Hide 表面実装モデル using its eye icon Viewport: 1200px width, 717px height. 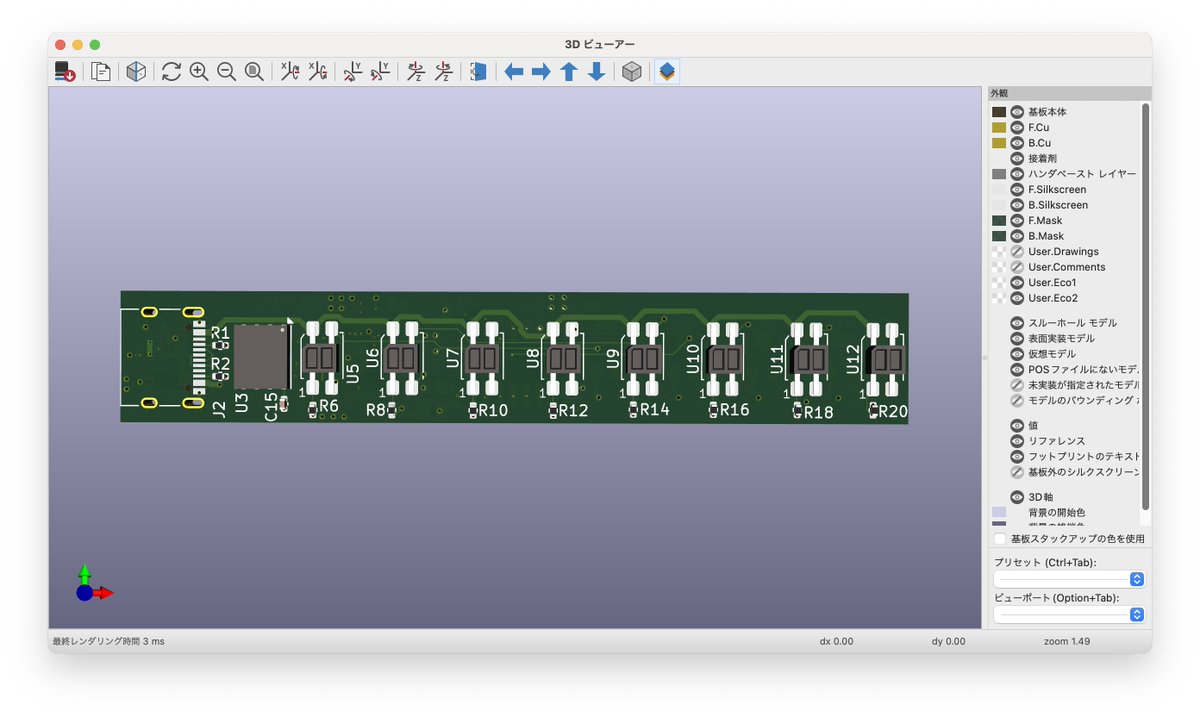point(1017,338)
